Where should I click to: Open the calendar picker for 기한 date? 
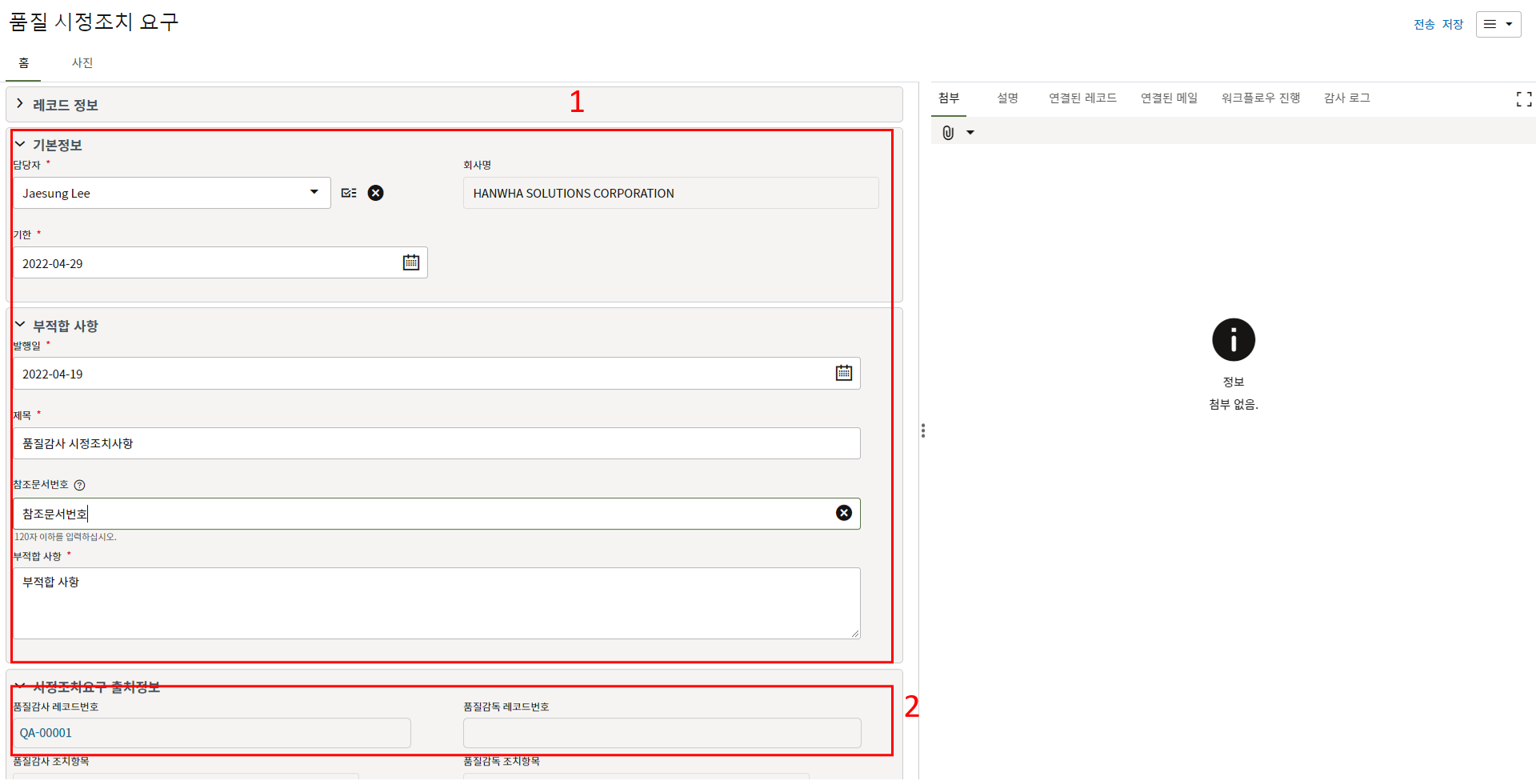(411, 262)
